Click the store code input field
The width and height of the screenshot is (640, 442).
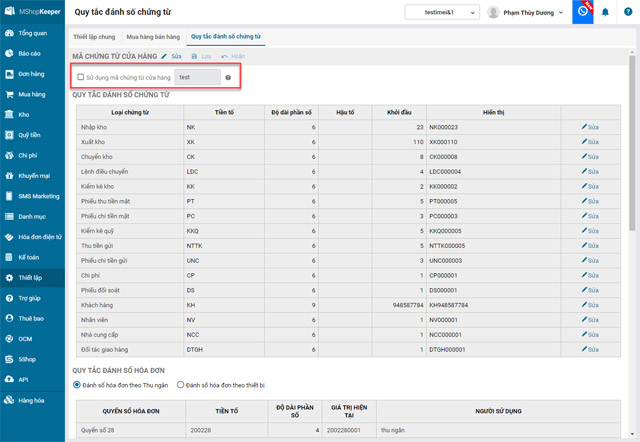click(196, 77)
